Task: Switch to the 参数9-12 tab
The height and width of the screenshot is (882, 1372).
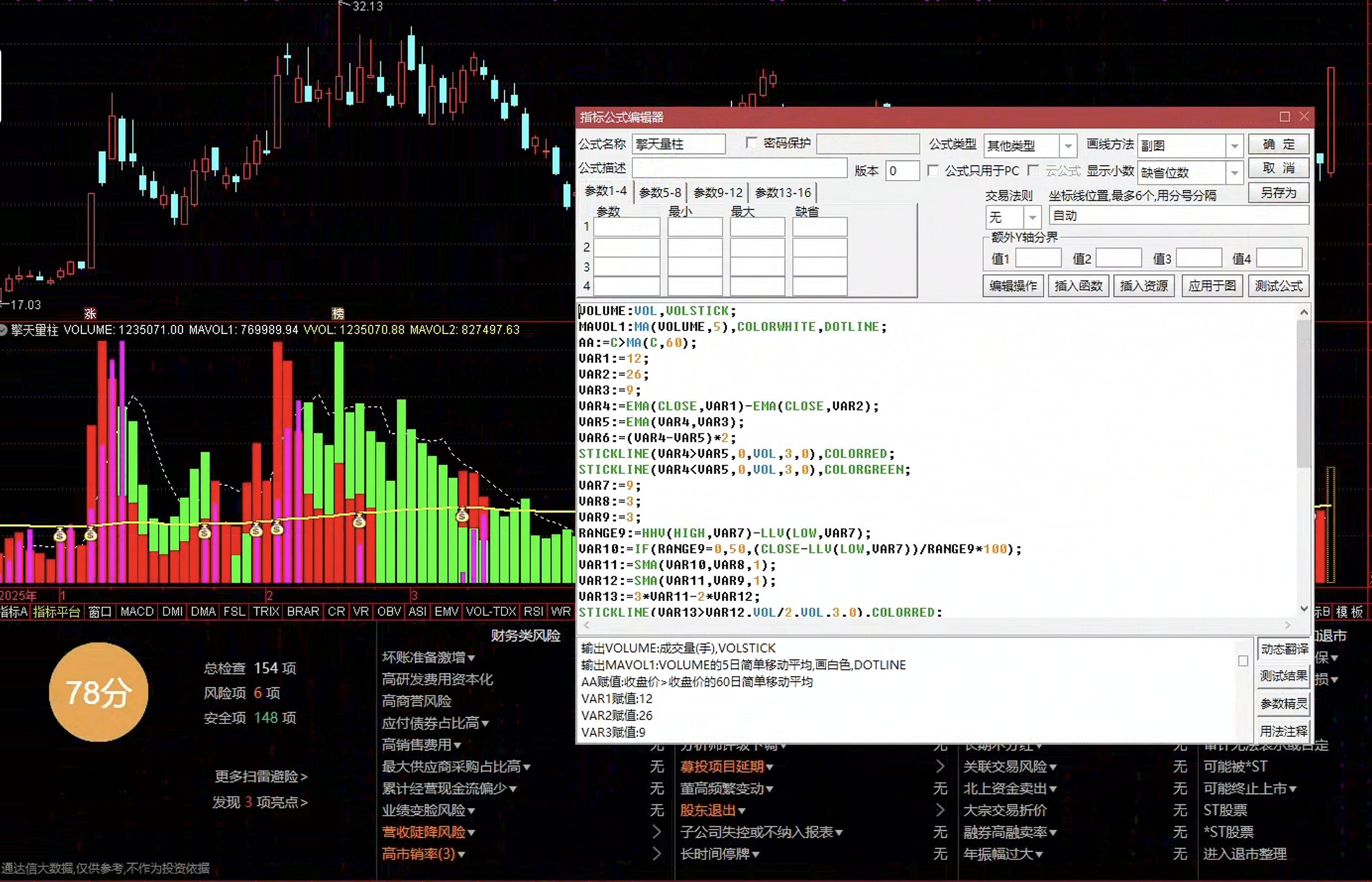Action: (718, 193)
